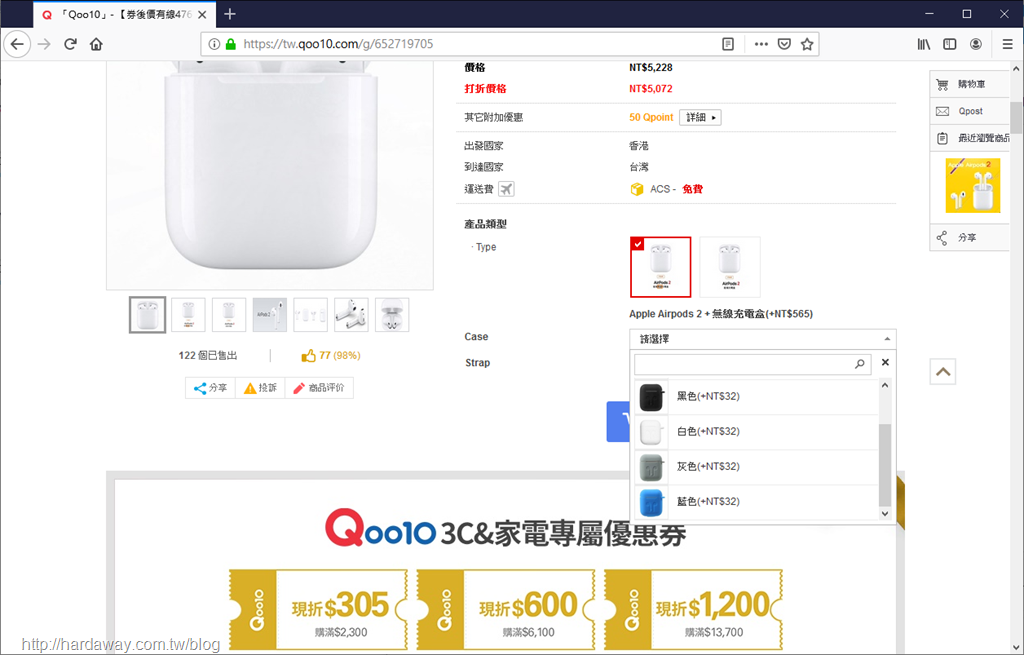Click the back-to-top arrow button
The image size is (1024, 655).
(942, 372)
